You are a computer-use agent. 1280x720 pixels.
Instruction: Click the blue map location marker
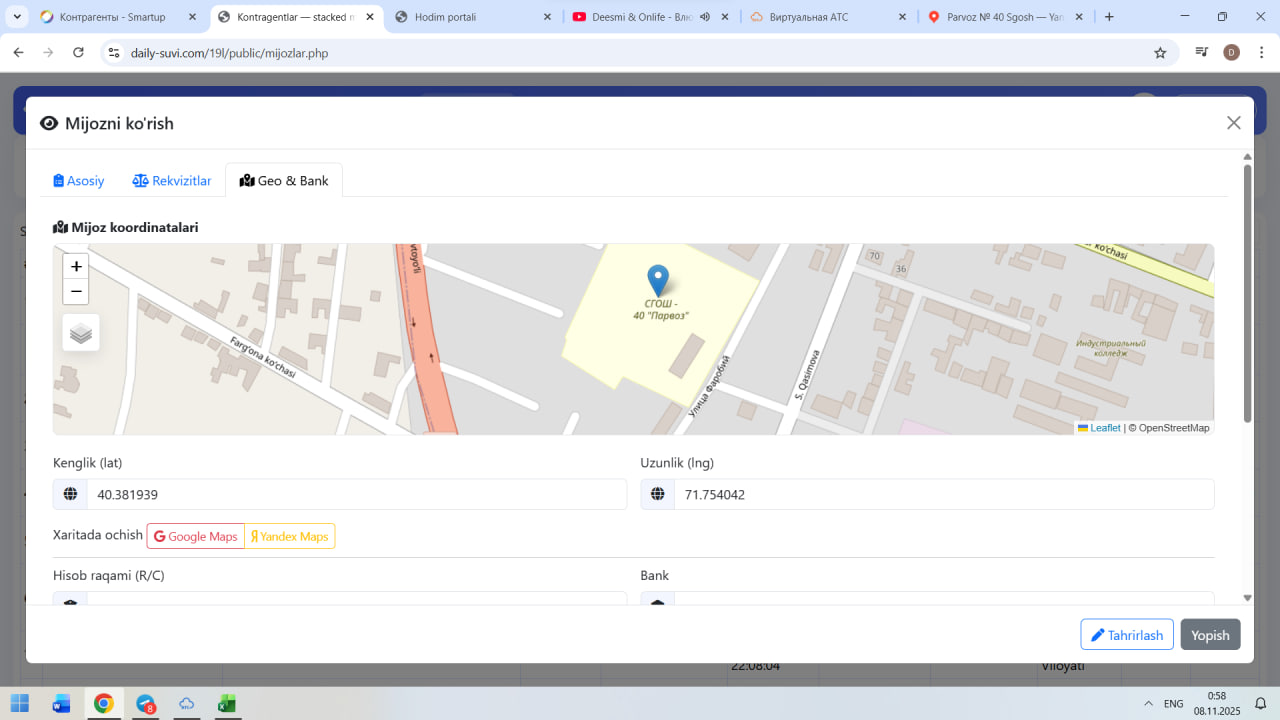pos(657,280)
